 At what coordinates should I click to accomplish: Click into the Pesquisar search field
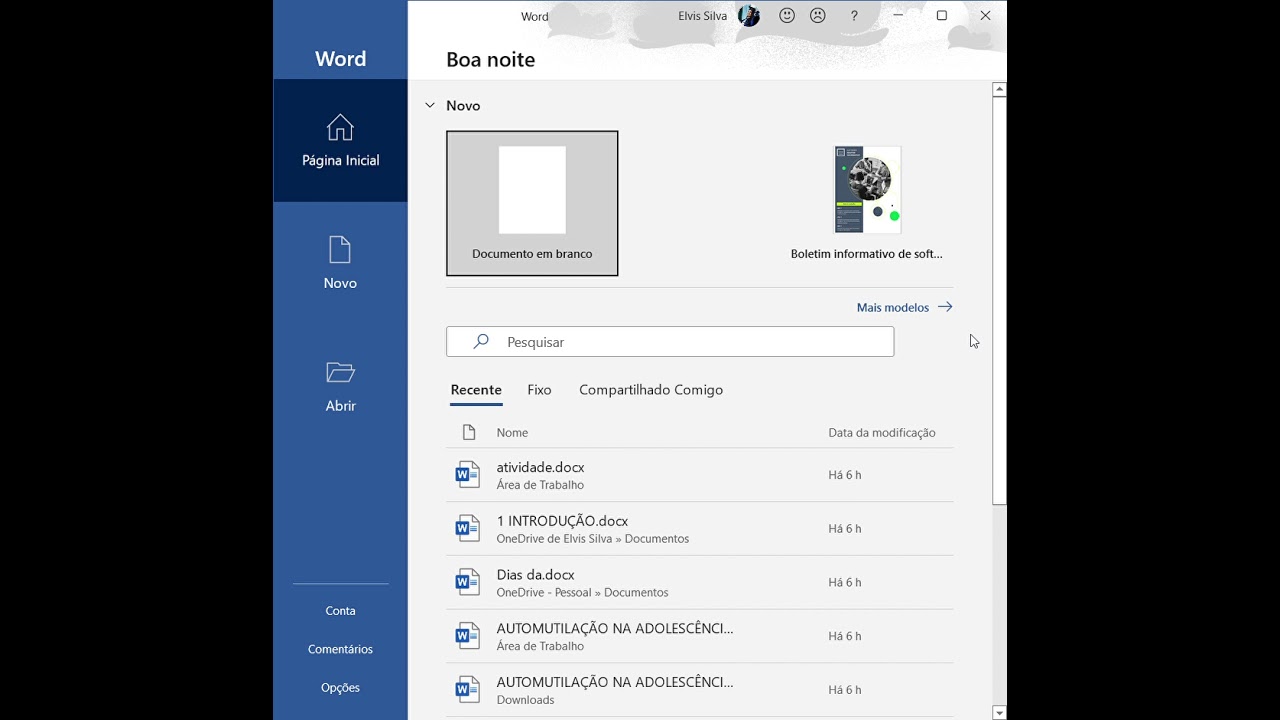(x=670, y=341)
